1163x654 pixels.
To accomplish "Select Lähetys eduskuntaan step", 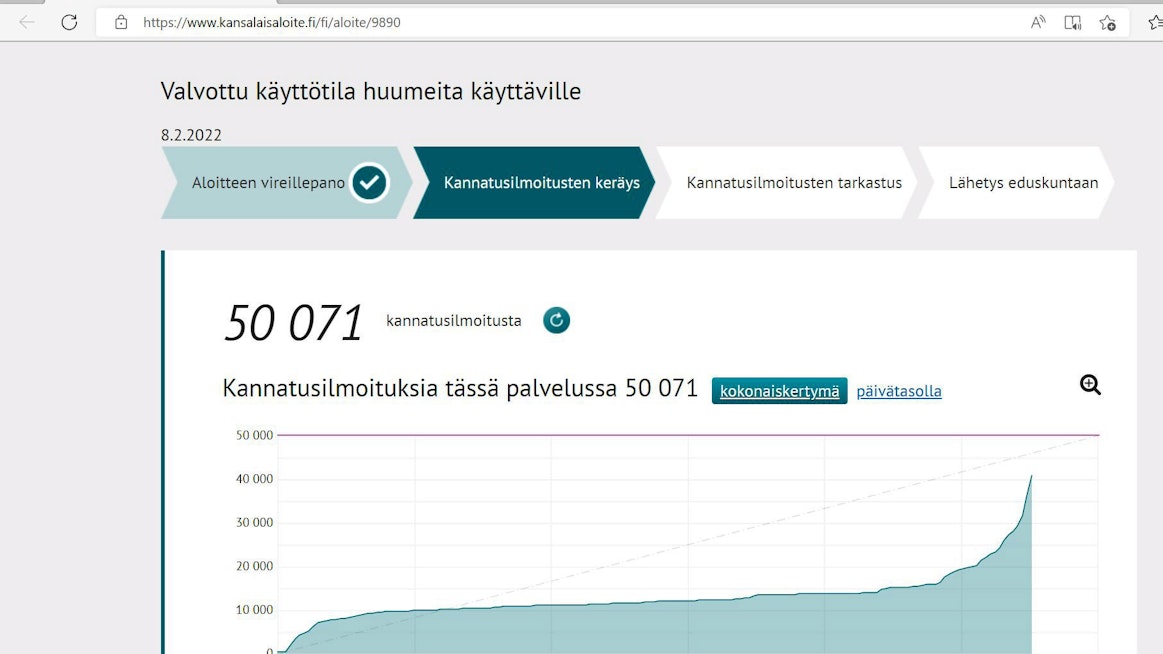I will tap(1016, 182).
